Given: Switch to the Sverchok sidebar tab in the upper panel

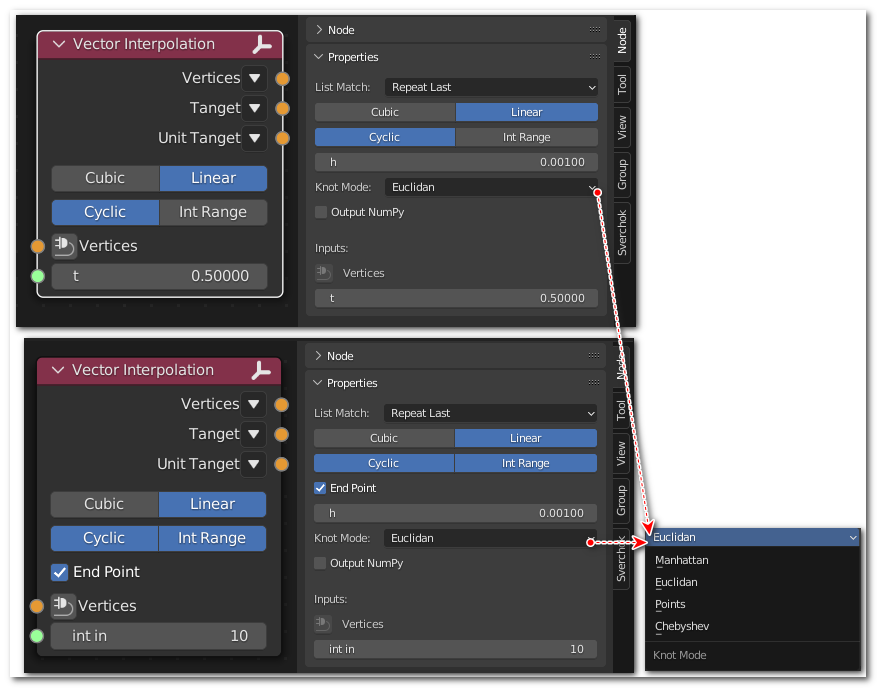Looking at the screenshot, I should pyautogui.click(x=622, y=233).
